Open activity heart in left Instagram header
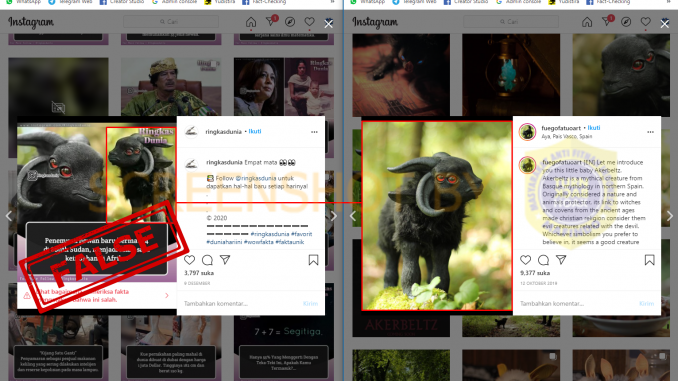 point(309,22)
